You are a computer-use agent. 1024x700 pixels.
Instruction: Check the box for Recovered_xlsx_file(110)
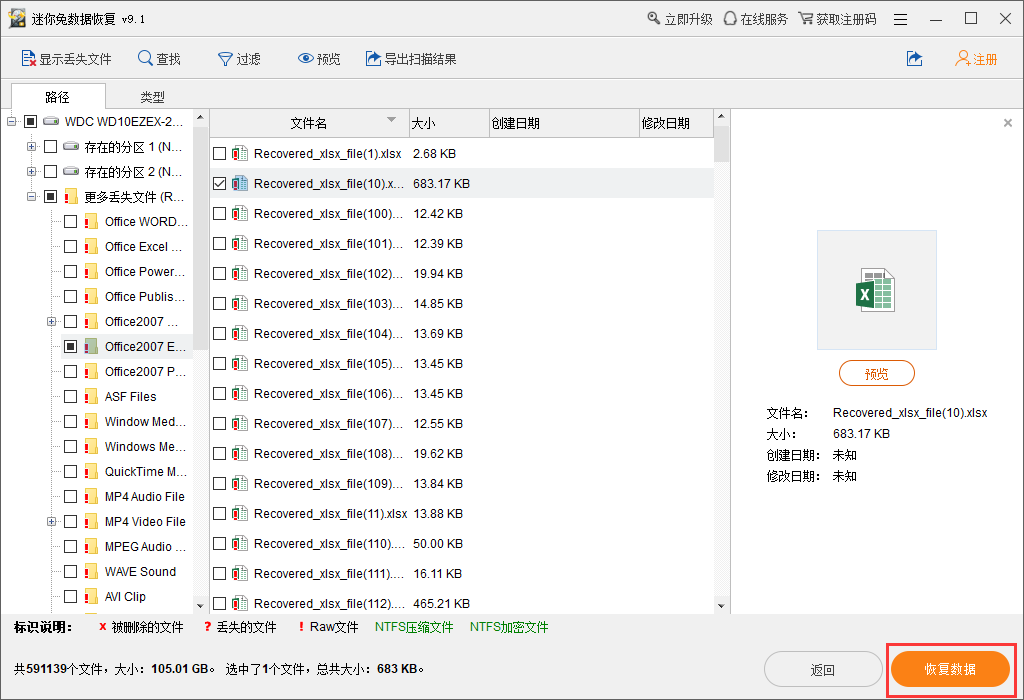(x=219, y=544)
